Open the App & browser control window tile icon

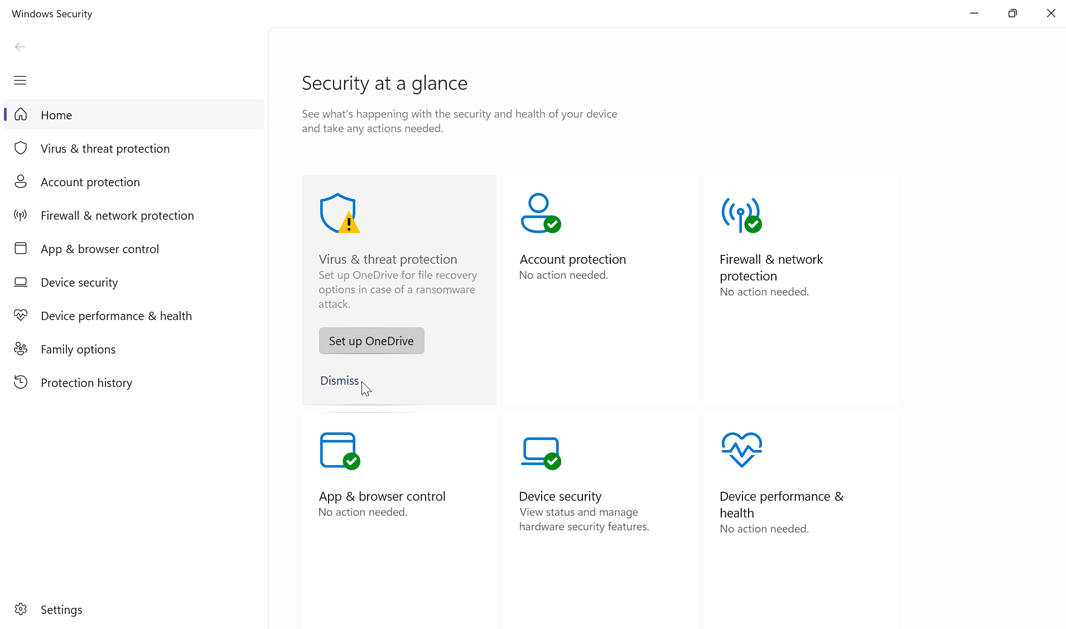click(x=339, y=450)
